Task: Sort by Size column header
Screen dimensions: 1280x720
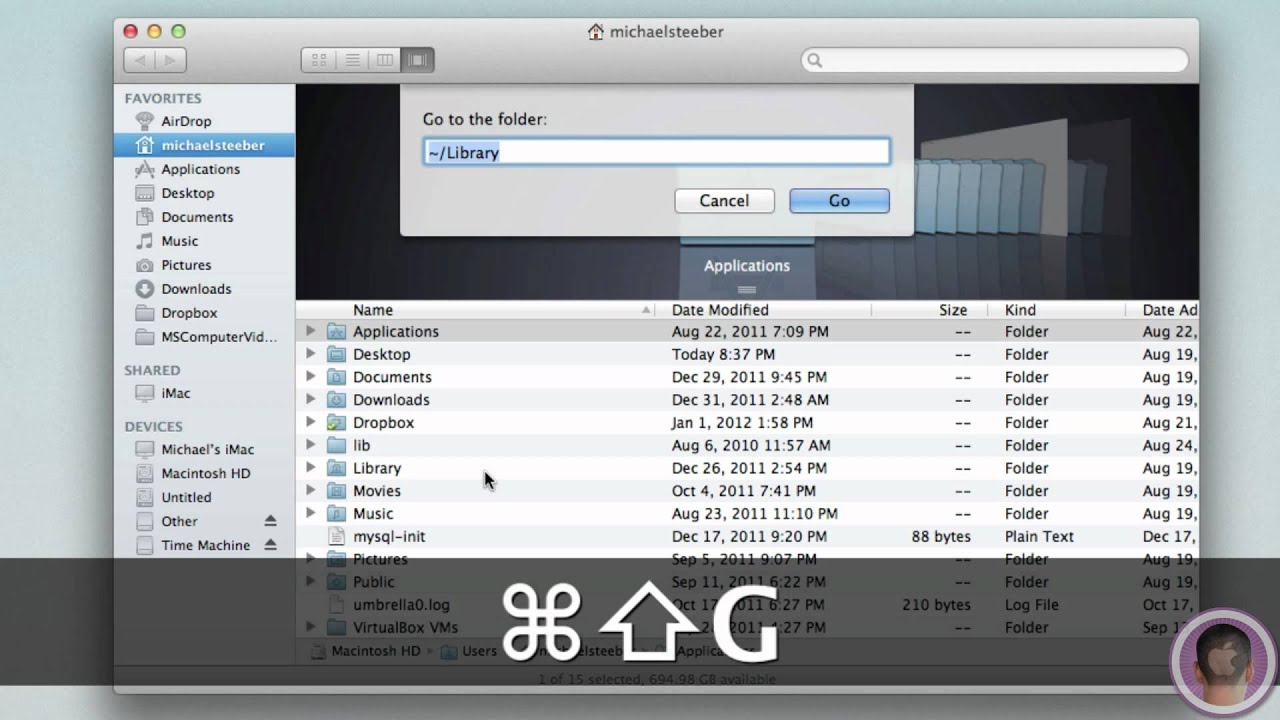Action: click(x=930, y=310)
